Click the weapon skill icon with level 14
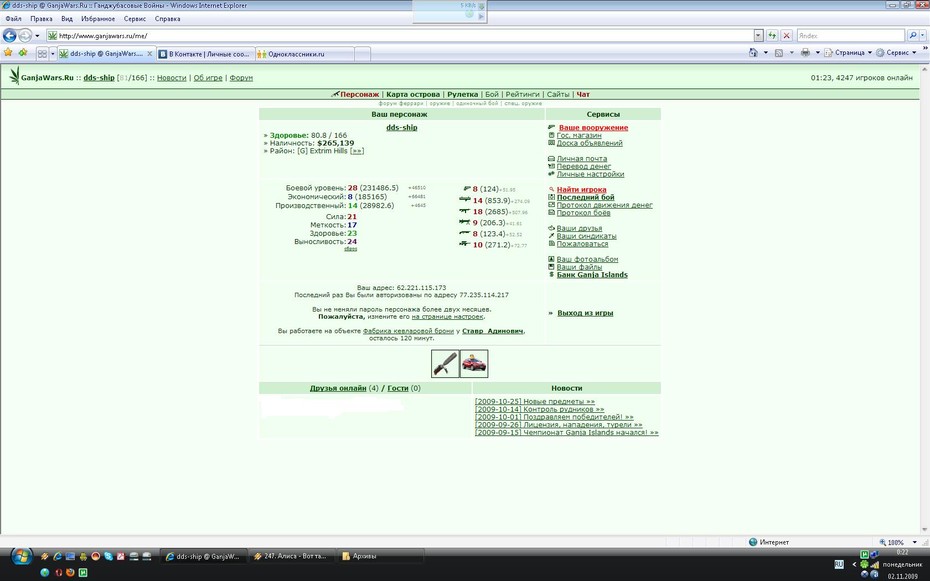 465,200
